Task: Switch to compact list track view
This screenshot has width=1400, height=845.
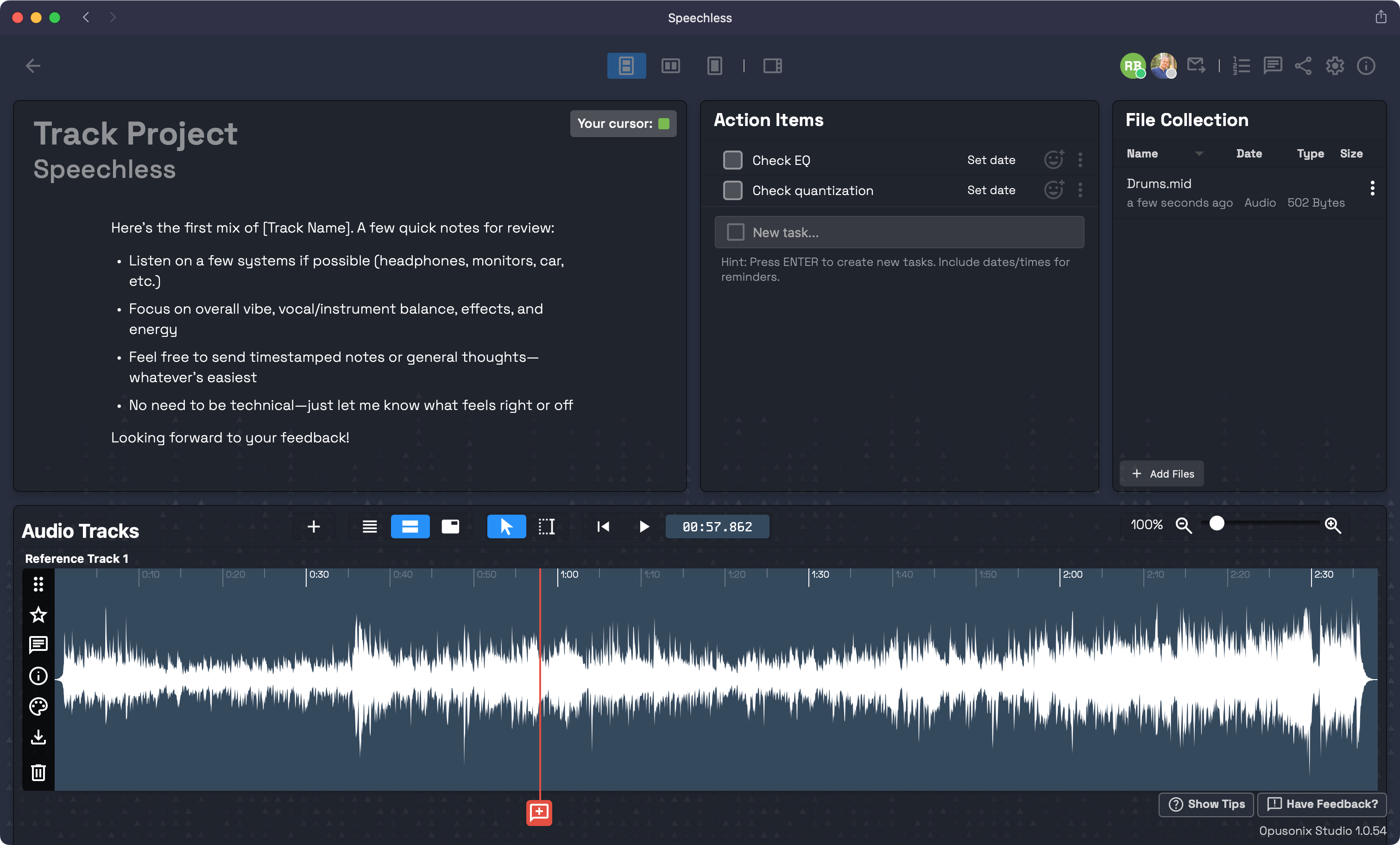Action: tap(370, 526)
